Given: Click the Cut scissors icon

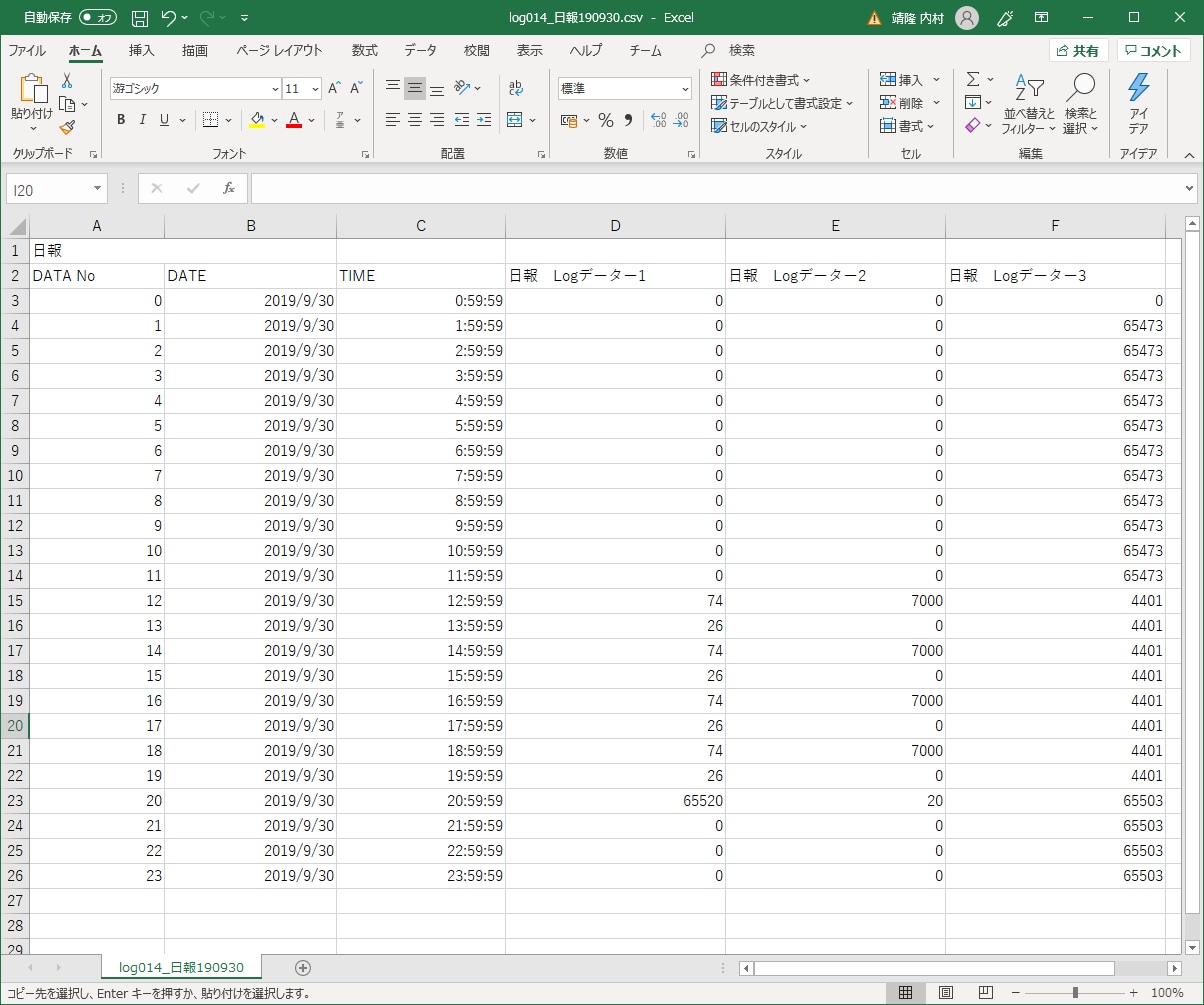Looking at the screenshot, I should coord(67,81).
